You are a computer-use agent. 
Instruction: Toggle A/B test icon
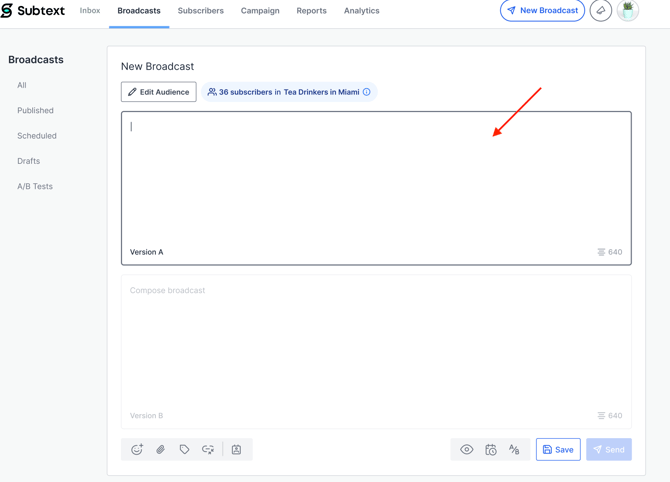(x=514, y=450)
